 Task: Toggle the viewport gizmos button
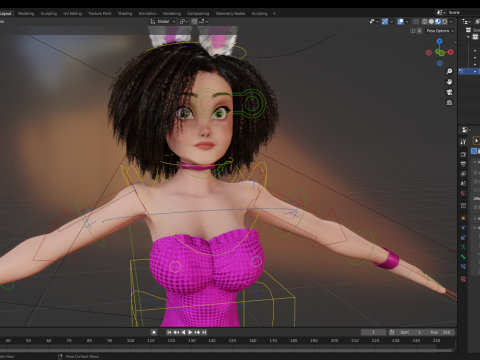point(385,22)
